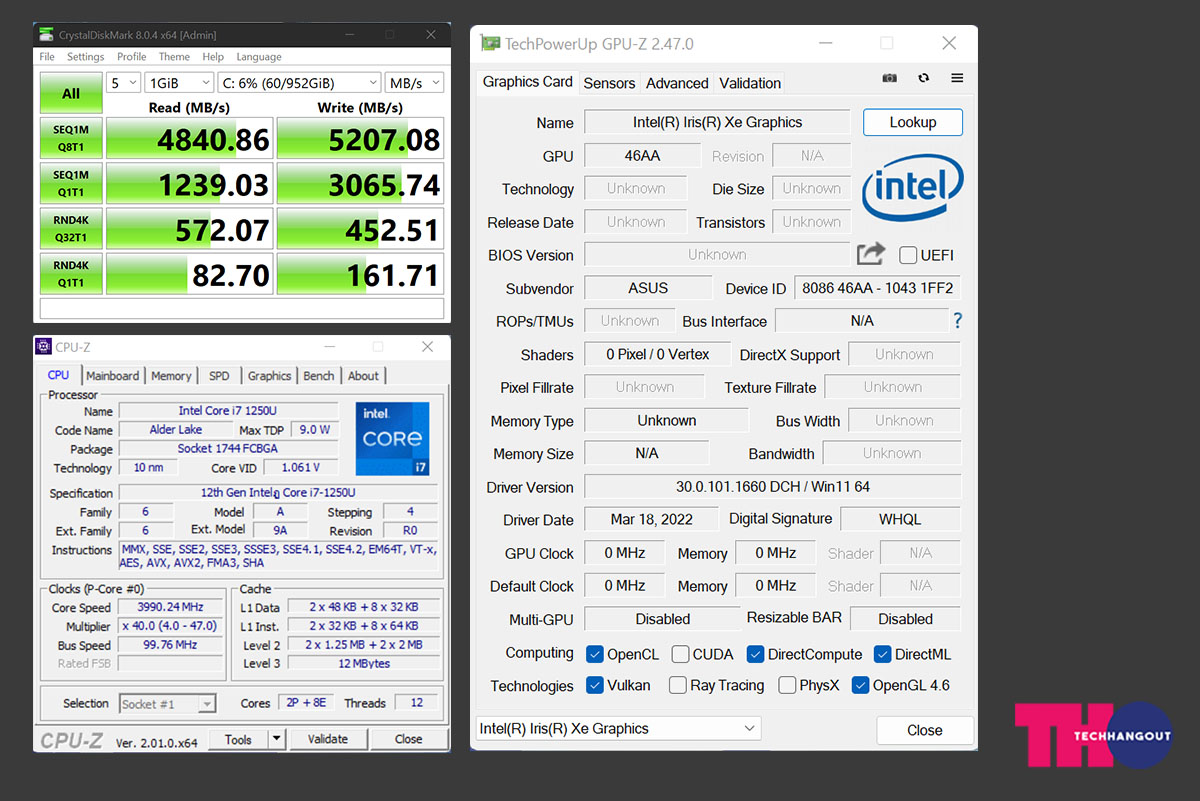Run all tests with the All button
Viewport: 1200px width, 801px height.
pyautogui.click(x=71, y=93)
